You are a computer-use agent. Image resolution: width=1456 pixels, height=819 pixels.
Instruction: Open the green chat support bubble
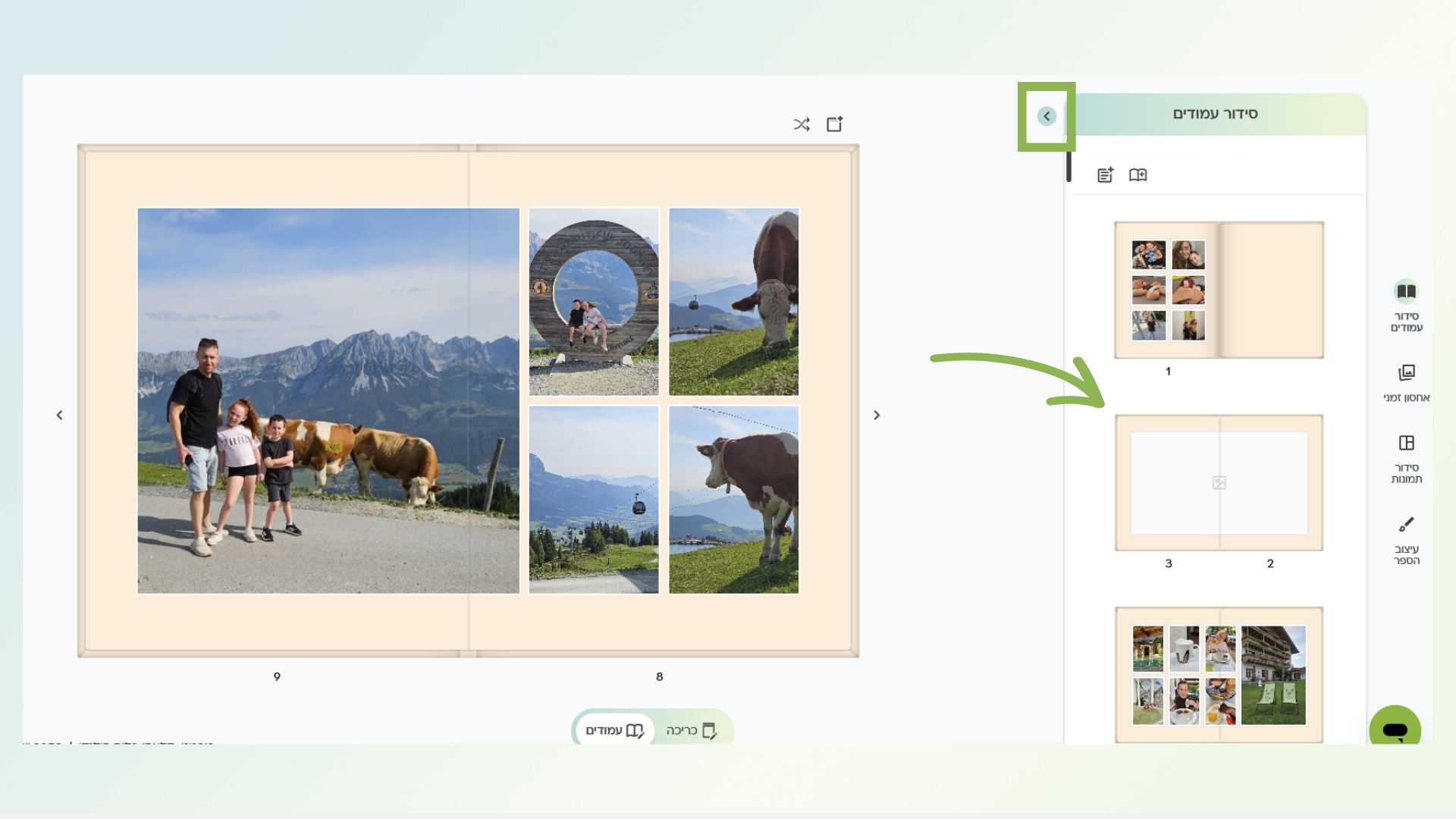(1395, 729)
